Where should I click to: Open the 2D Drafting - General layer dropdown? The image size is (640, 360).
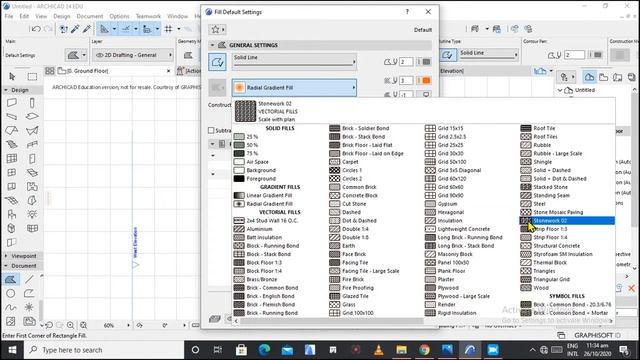(x=133, y=55)
